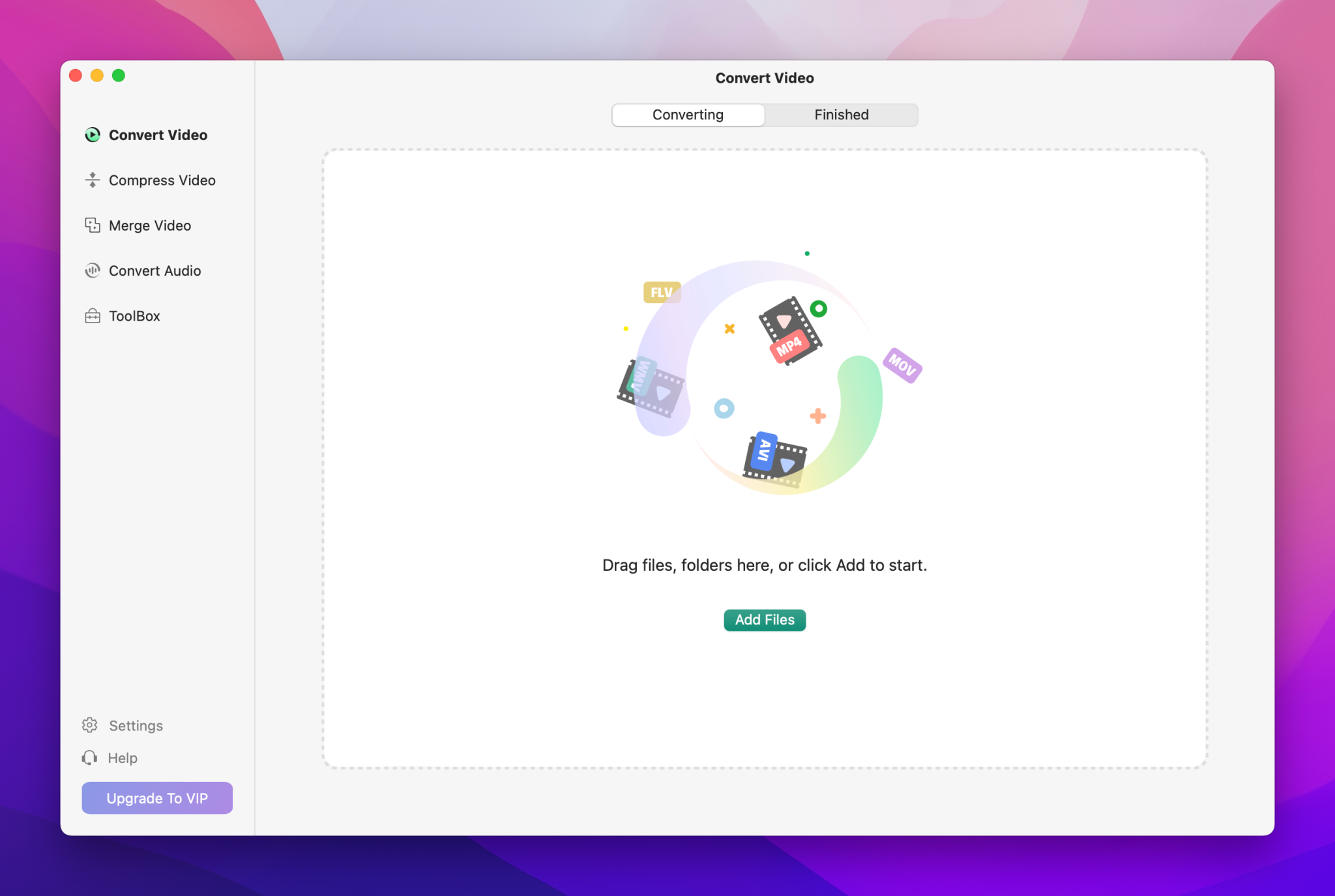Open the ToolBox briefcase icon
Image resolution: width=1335 pixels, height=896 pixels.
pos(93,315)
